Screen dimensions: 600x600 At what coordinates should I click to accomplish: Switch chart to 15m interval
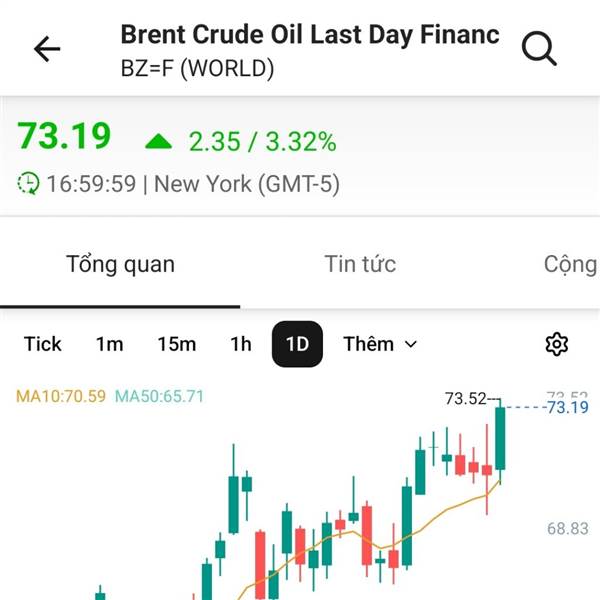[x=176, y=344]
